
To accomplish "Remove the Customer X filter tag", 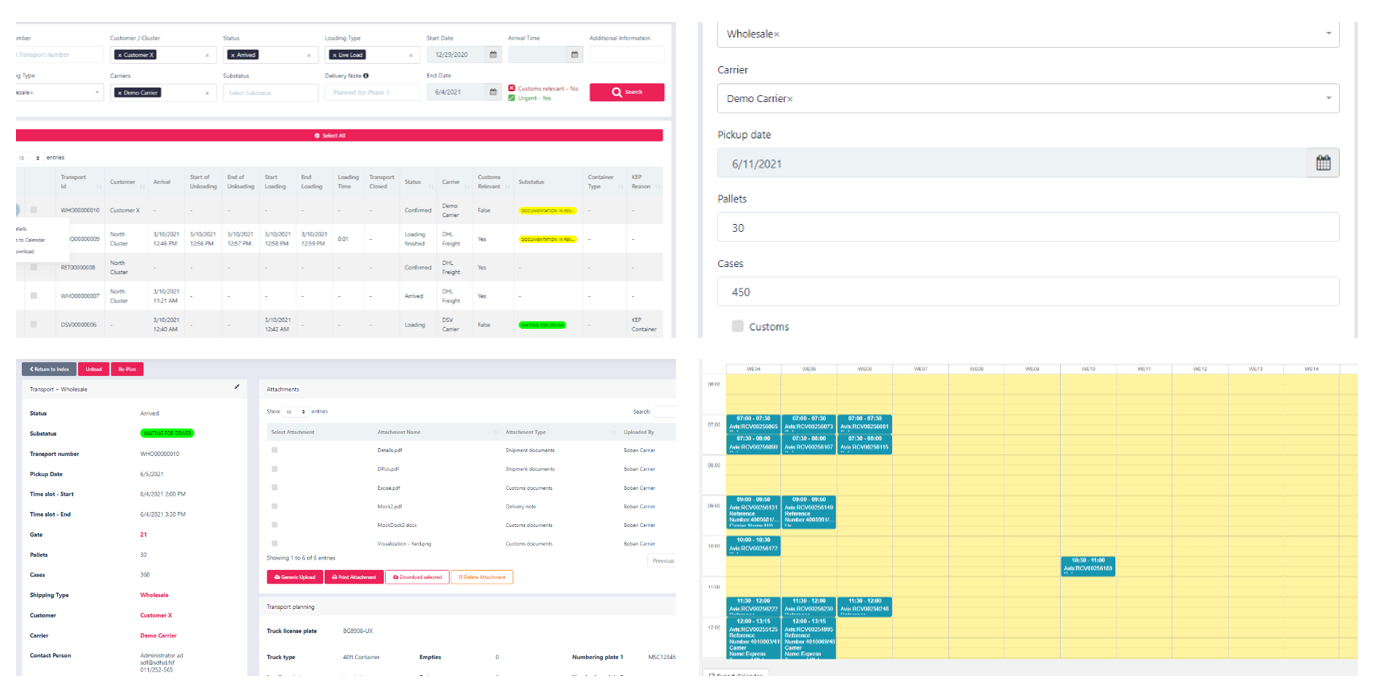I will tap(119, 55).
